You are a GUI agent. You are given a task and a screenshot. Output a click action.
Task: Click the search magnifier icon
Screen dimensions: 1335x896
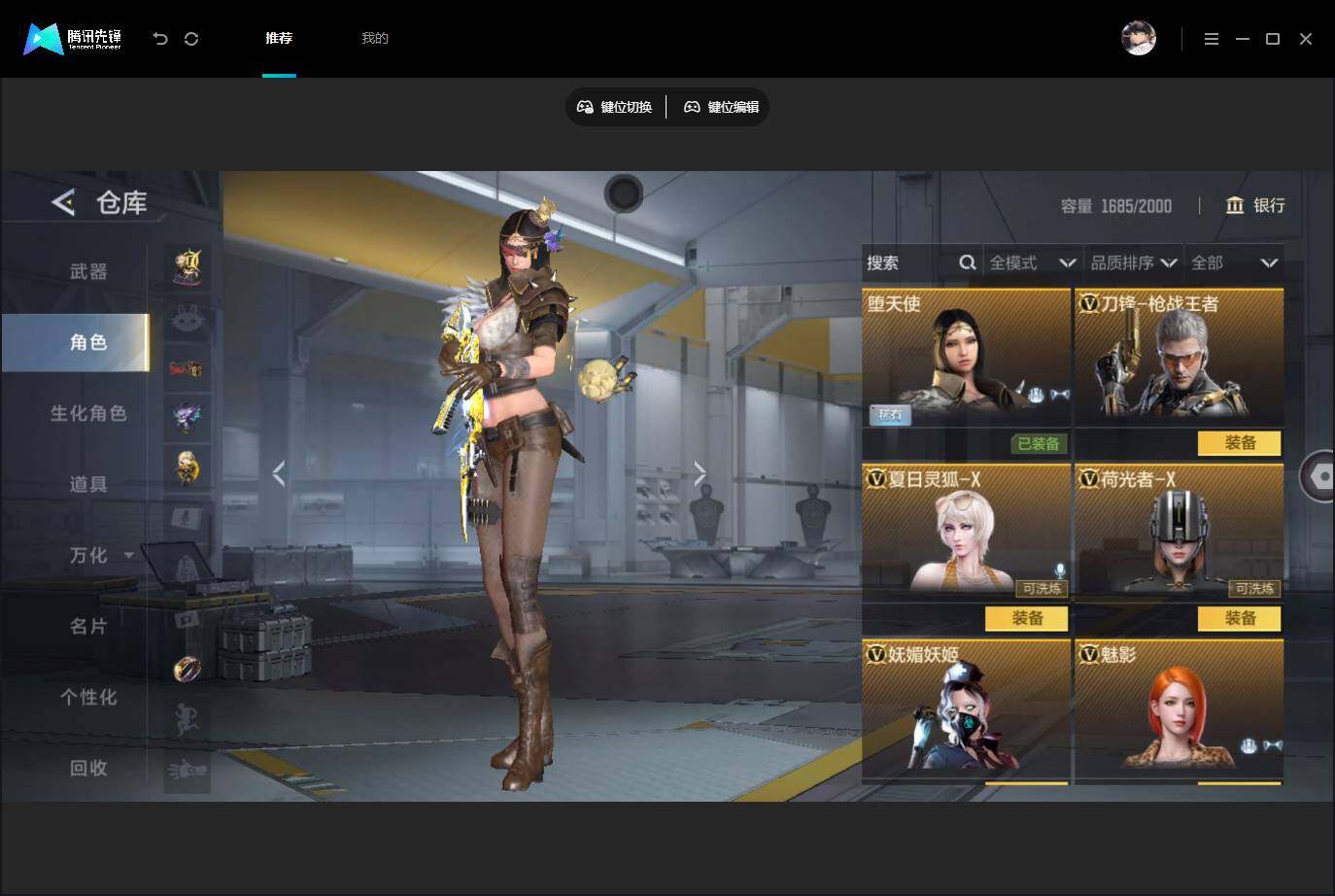coord(967,262)
